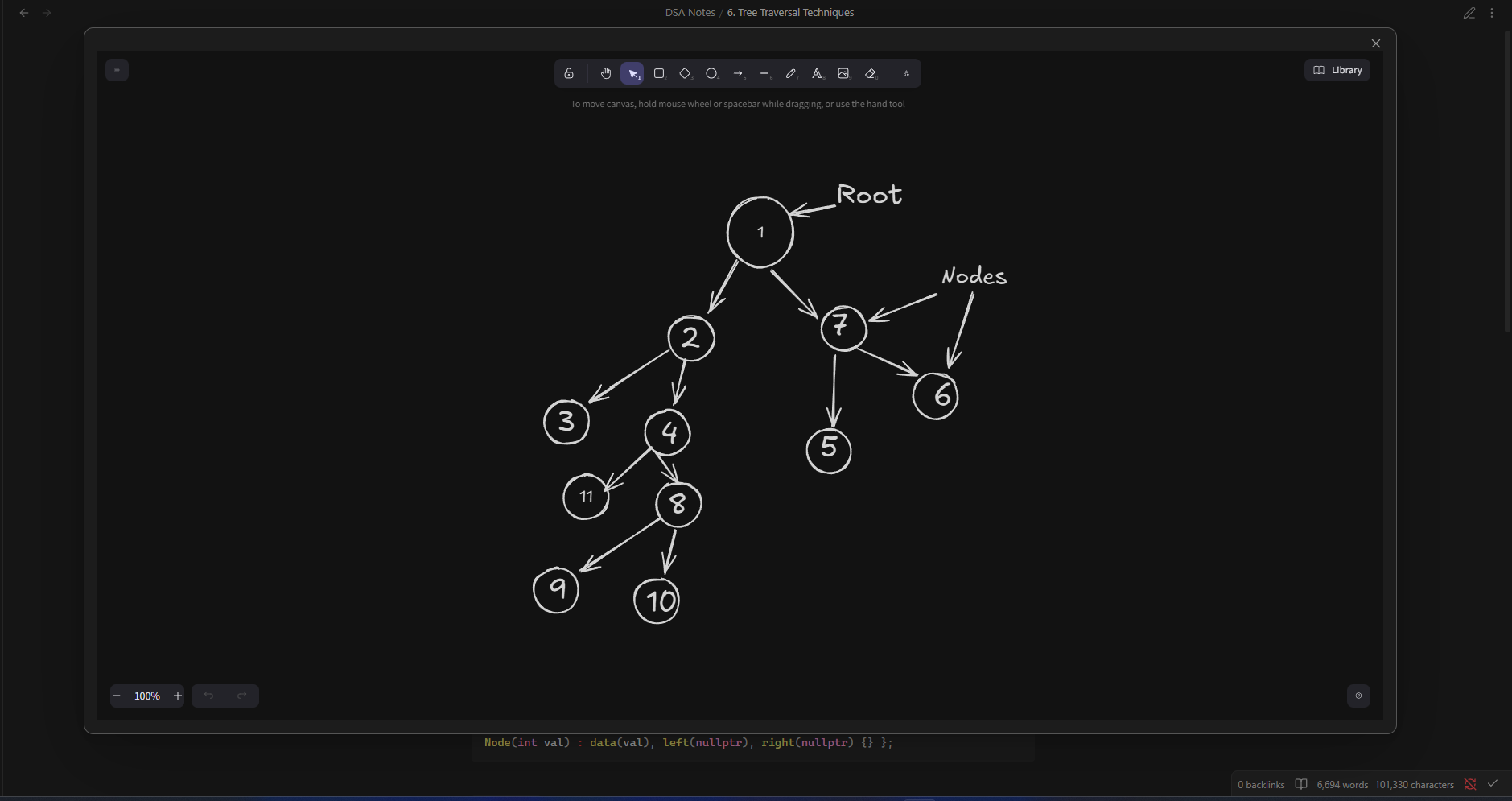Select the Root text label
Image resolution: width=1512 pixels, height=801 pixels.
[870, 195]
